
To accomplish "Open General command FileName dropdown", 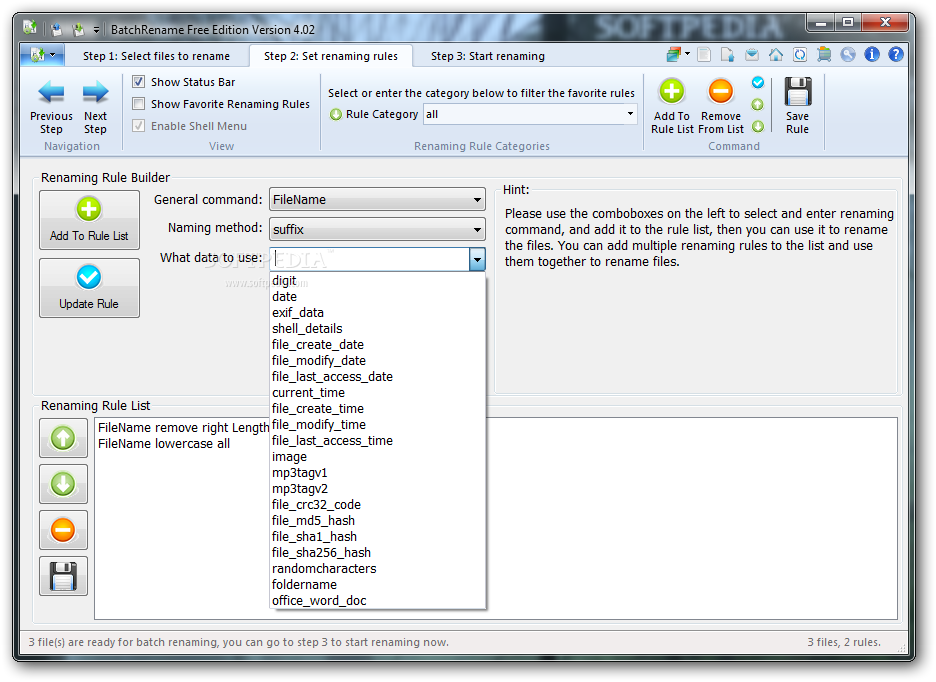I will [x=377, y=199].
